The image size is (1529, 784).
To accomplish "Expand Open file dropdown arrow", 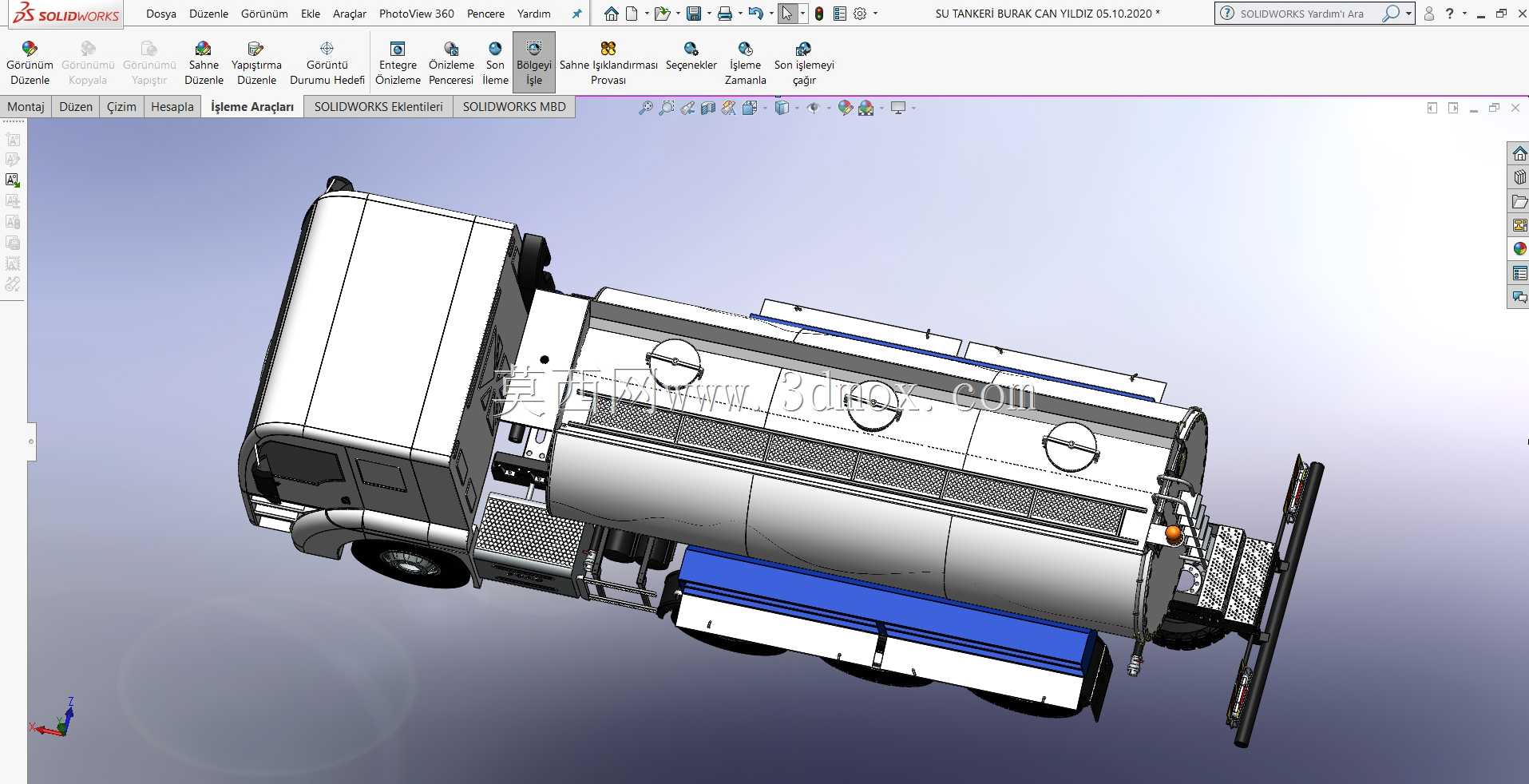I will click(678, 14).
